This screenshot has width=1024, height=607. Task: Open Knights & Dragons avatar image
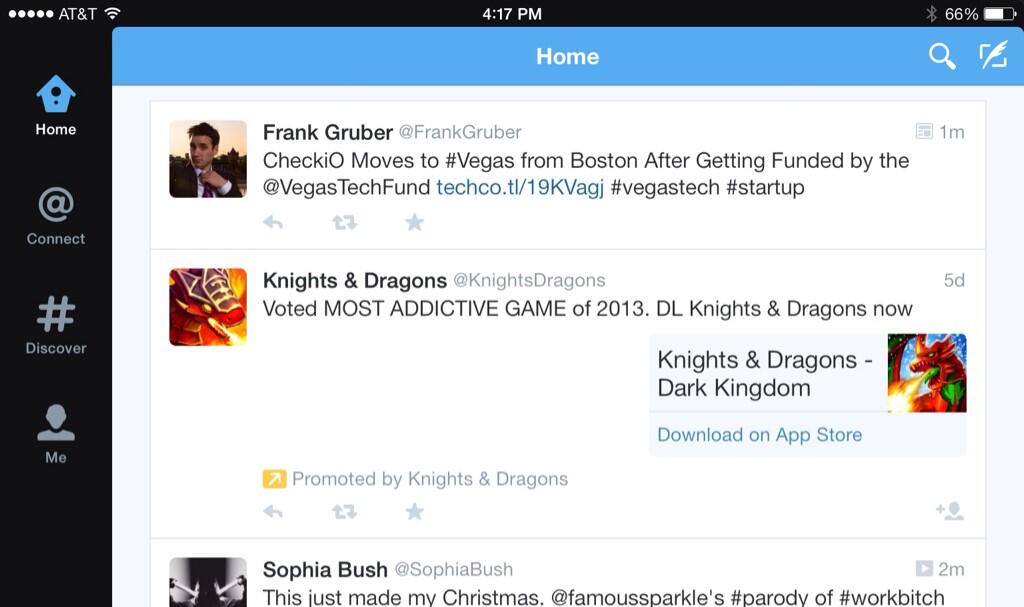[208, 307]
